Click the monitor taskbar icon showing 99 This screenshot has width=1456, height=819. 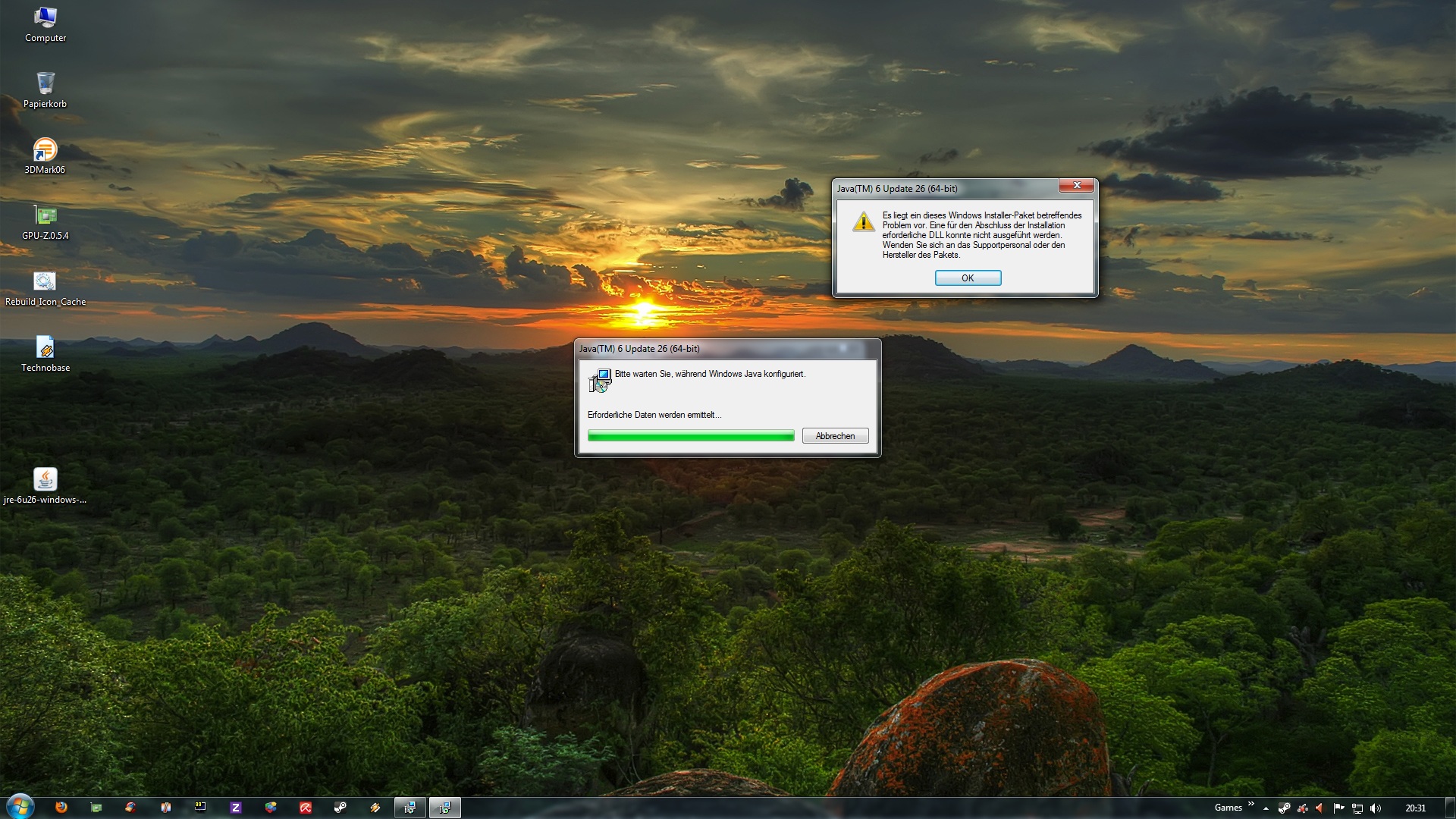click(x=201, y=808)
